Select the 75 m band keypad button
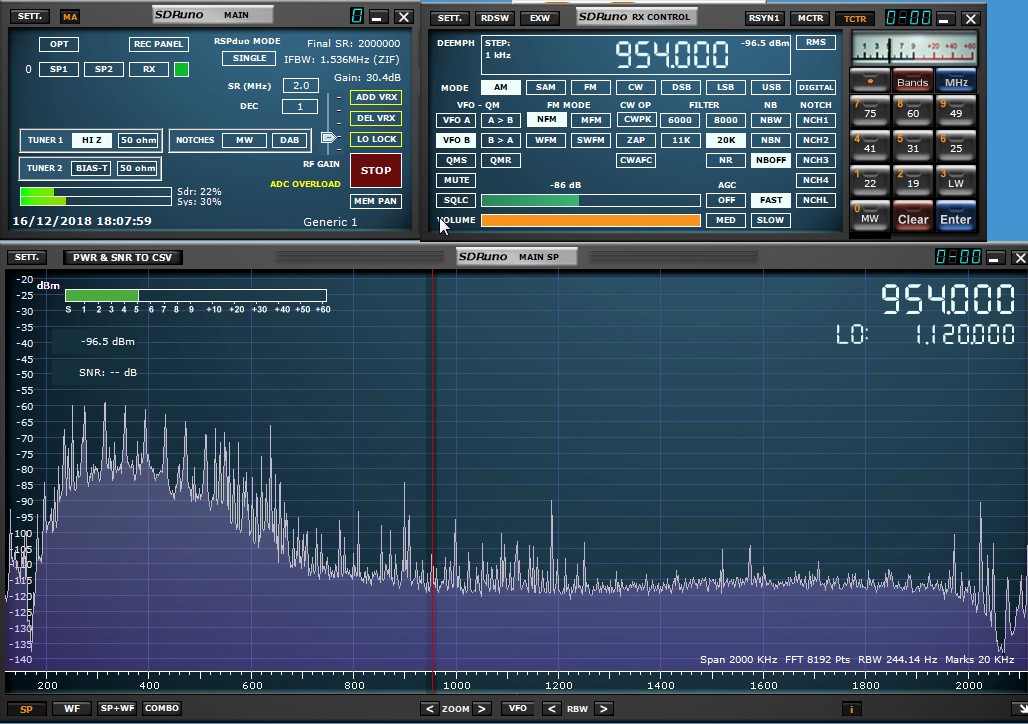The width and height of the screenshot is (1028, 724). 870,111
